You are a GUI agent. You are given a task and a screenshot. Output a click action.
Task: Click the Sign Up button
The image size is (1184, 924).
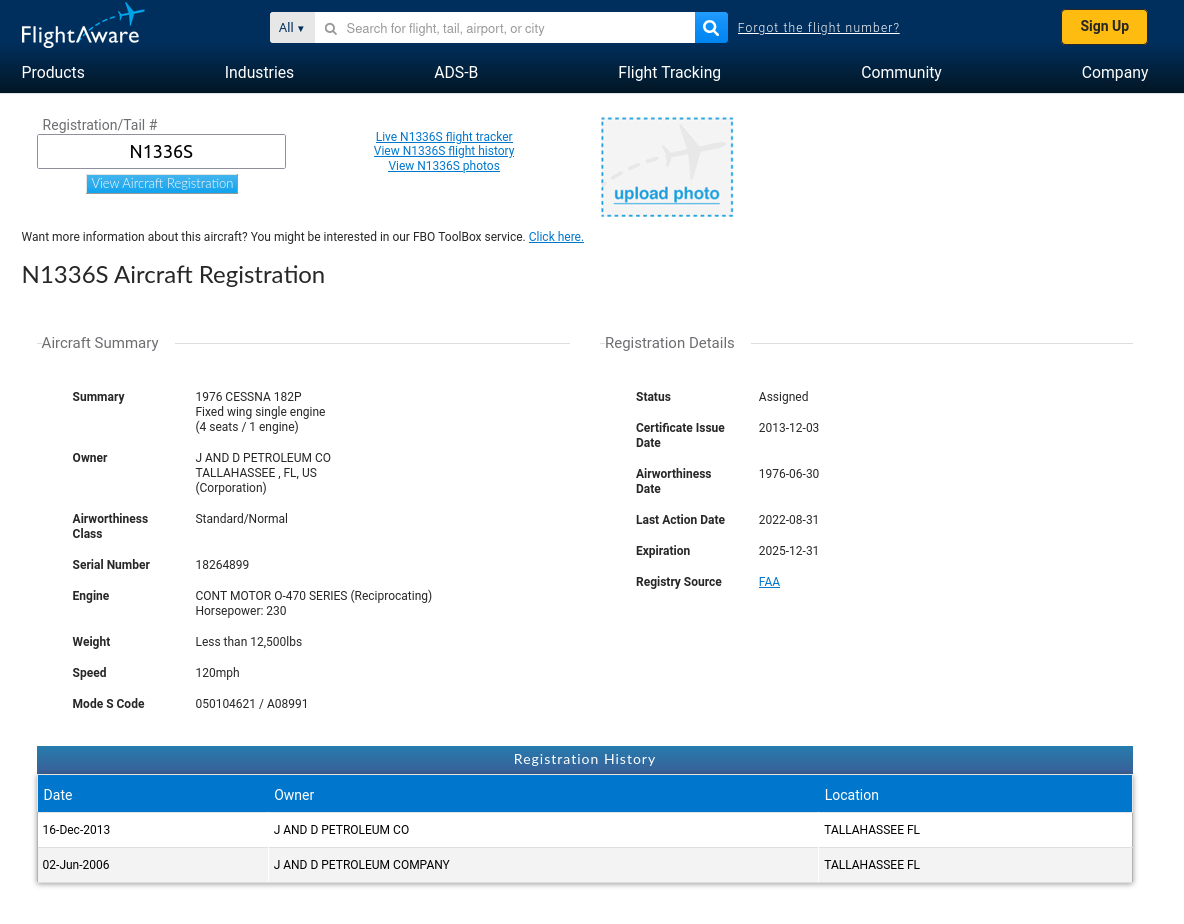pyautogui.click(x=1104, y=26)
